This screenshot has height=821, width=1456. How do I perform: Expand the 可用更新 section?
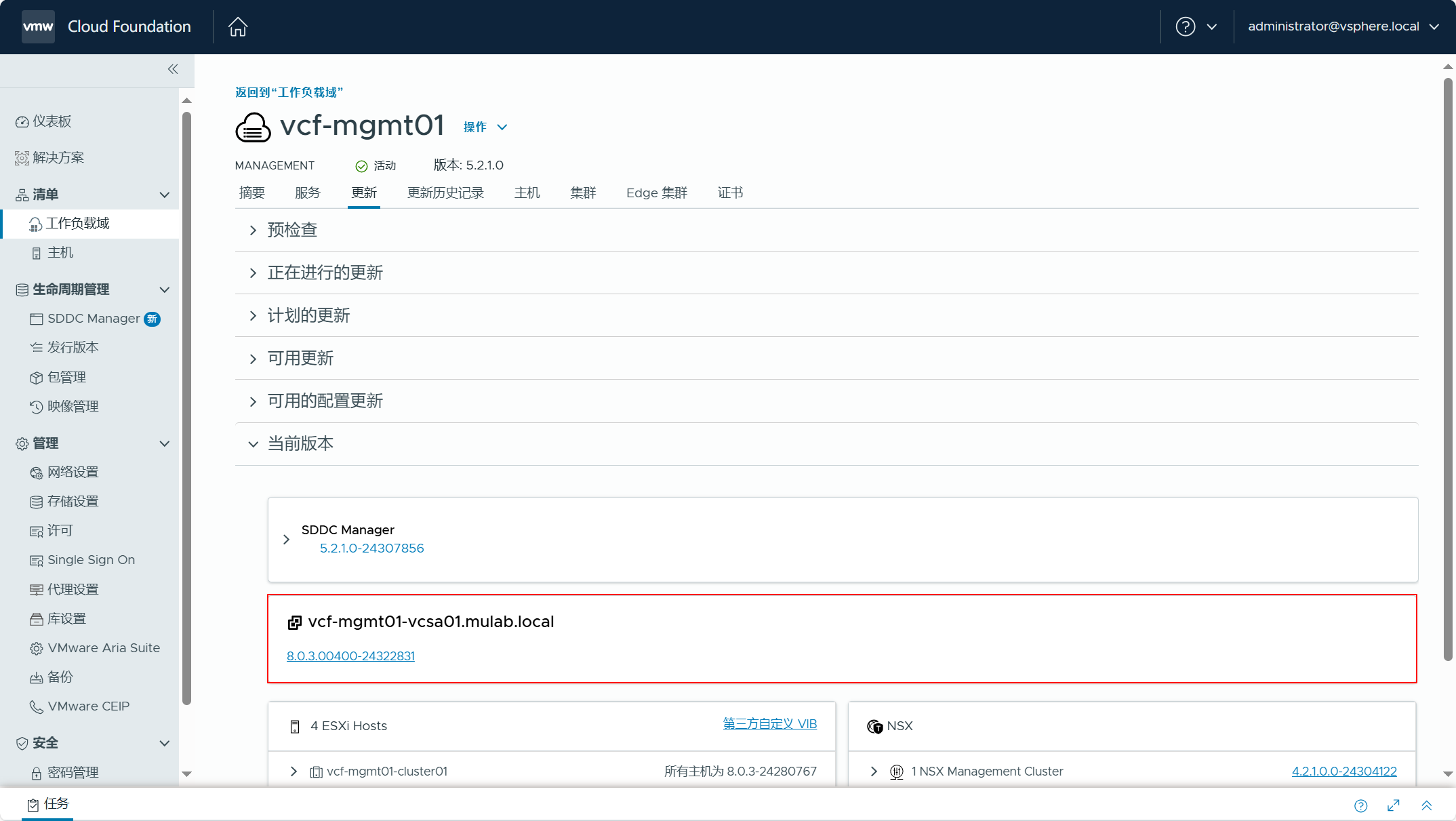click(253, 359)
